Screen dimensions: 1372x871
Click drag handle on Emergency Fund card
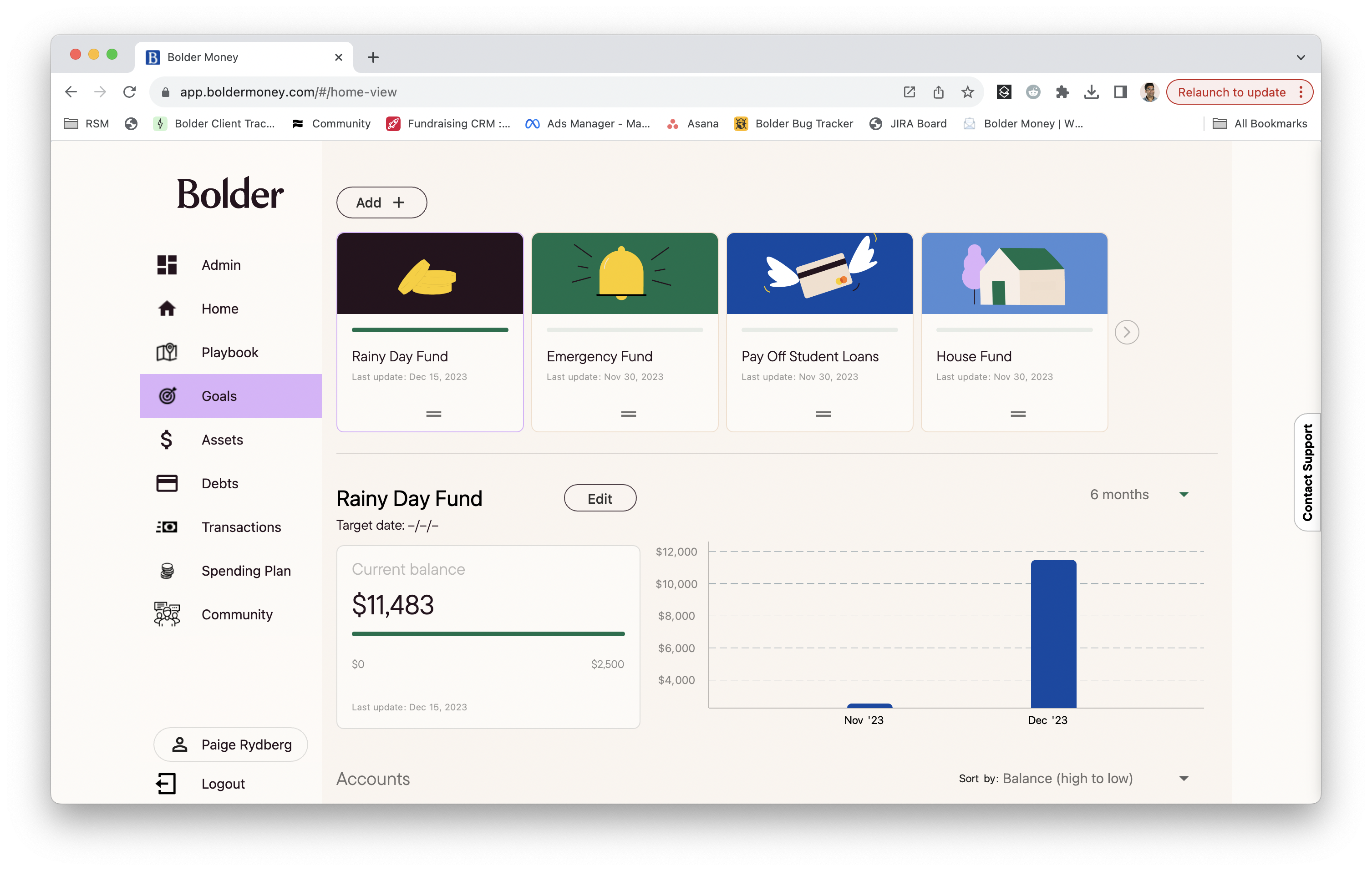click(629, 414)
